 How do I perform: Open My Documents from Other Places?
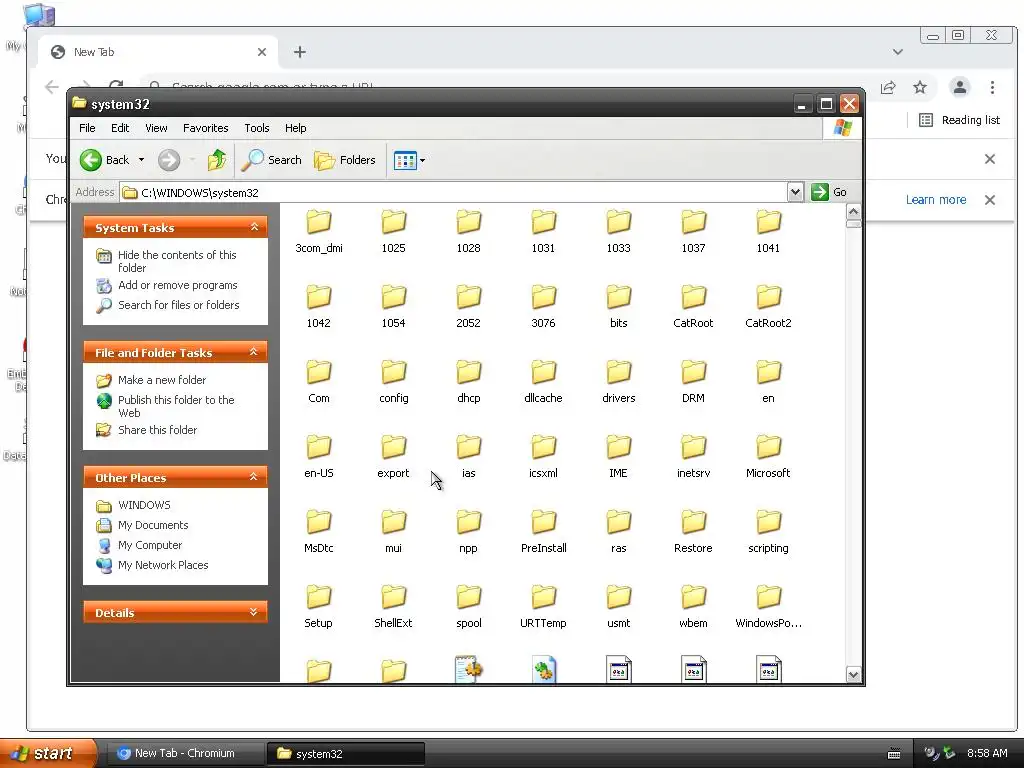click(x=153, y=525)
